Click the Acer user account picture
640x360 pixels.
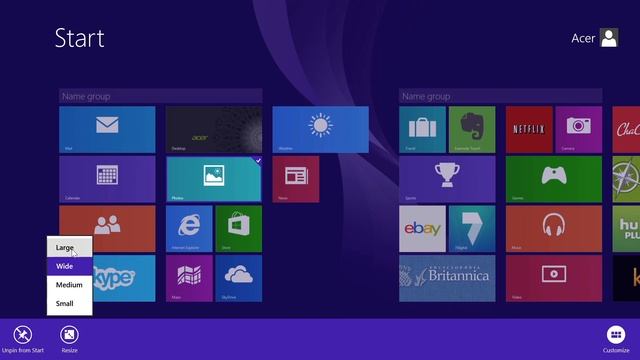pyautogui.click(x=609, y=38)
